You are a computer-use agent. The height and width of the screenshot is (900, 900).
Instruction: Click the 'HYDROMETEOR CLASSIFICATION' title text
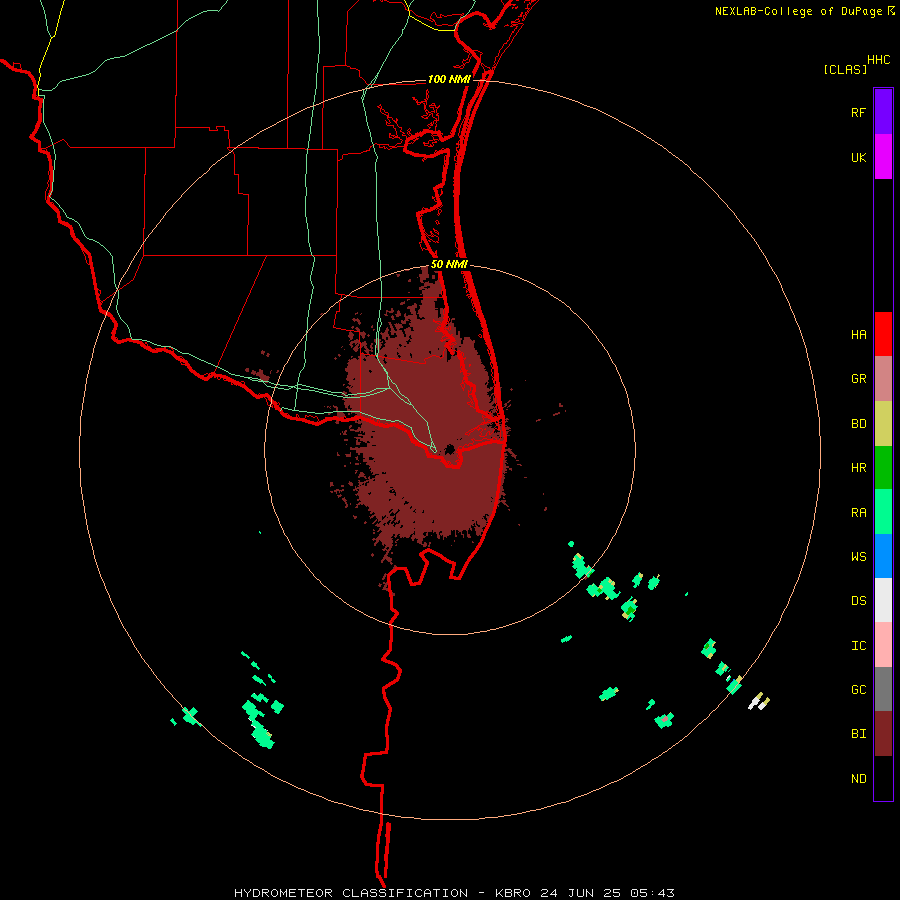pos(351,893)
